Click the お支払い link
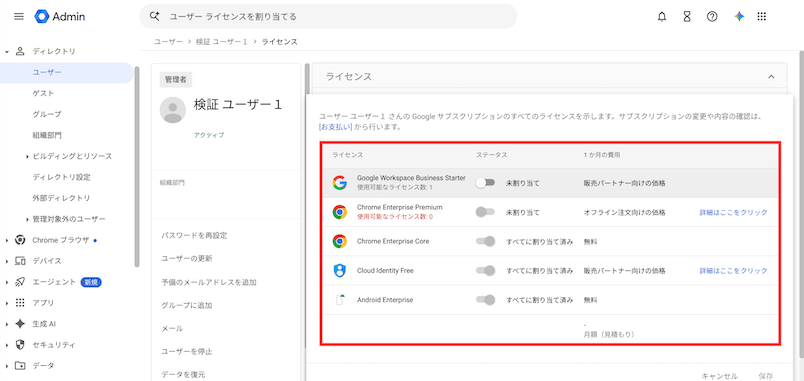 (x=335, y=127)
